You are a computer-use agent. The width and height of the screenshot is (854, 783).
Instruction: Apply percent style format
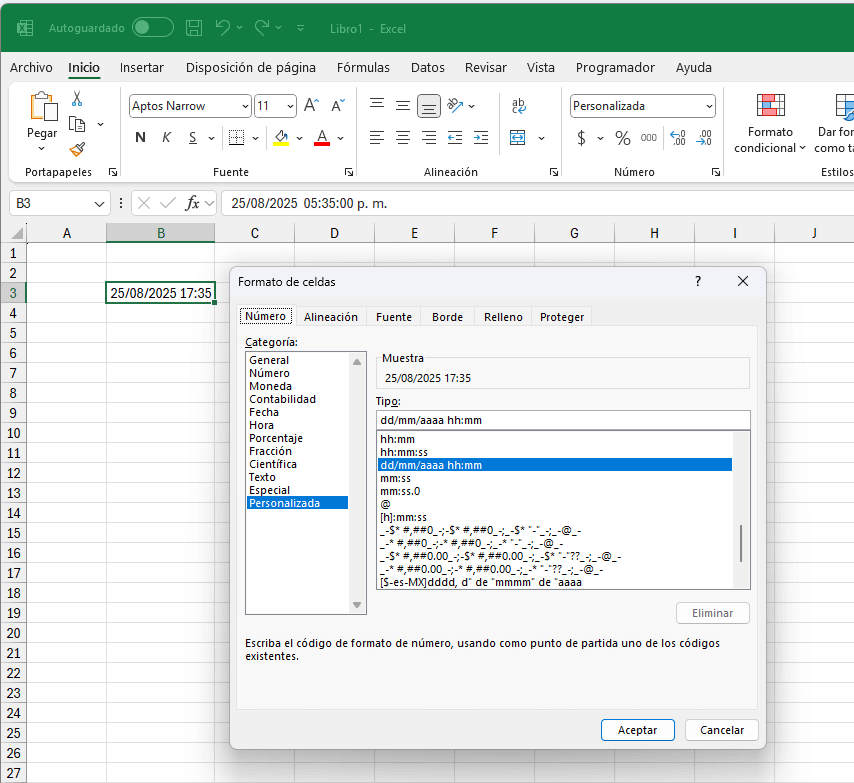(x=623, y=138)
